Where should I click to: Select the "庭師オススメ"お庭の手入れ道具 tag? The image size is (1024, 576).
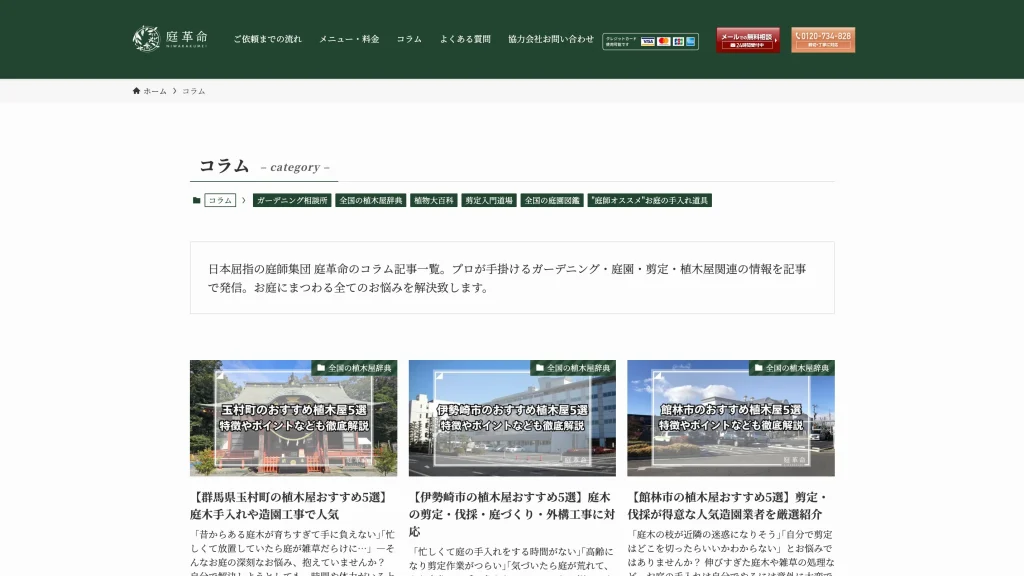[650, 200]
